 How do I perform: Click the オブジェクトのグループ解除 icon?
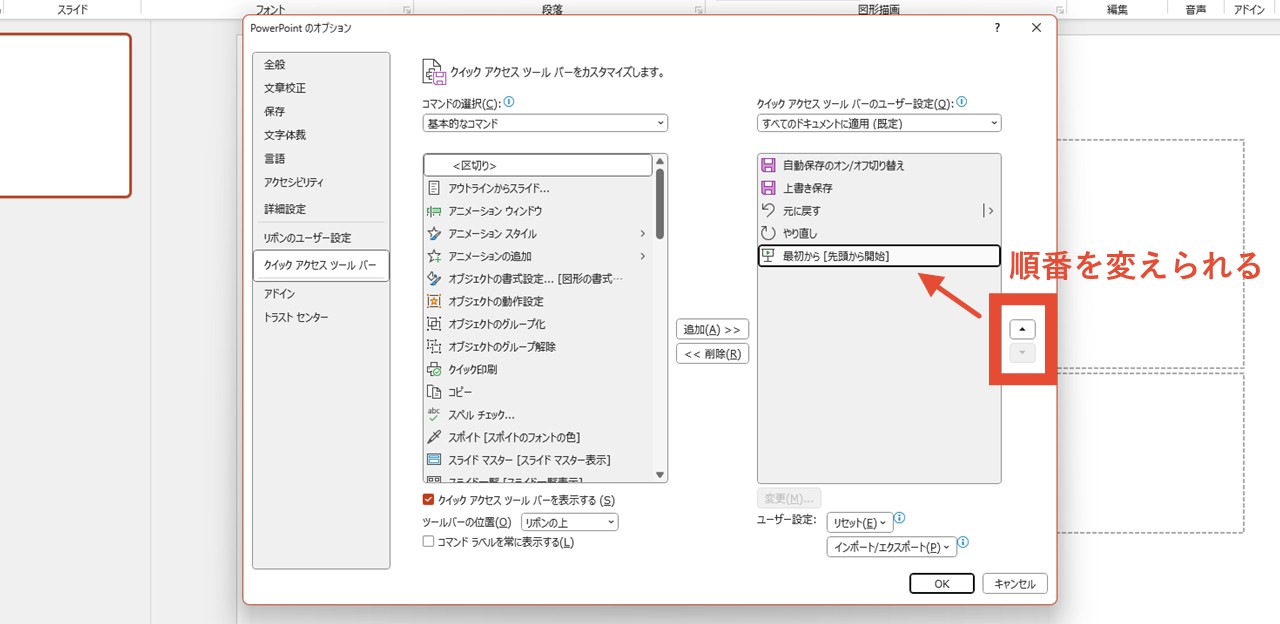tap(434, 347)
